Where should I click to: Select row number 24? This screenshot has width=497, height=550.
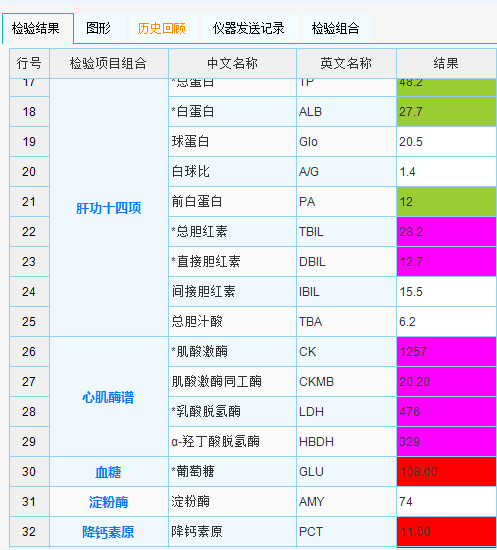tap(29, 292)
